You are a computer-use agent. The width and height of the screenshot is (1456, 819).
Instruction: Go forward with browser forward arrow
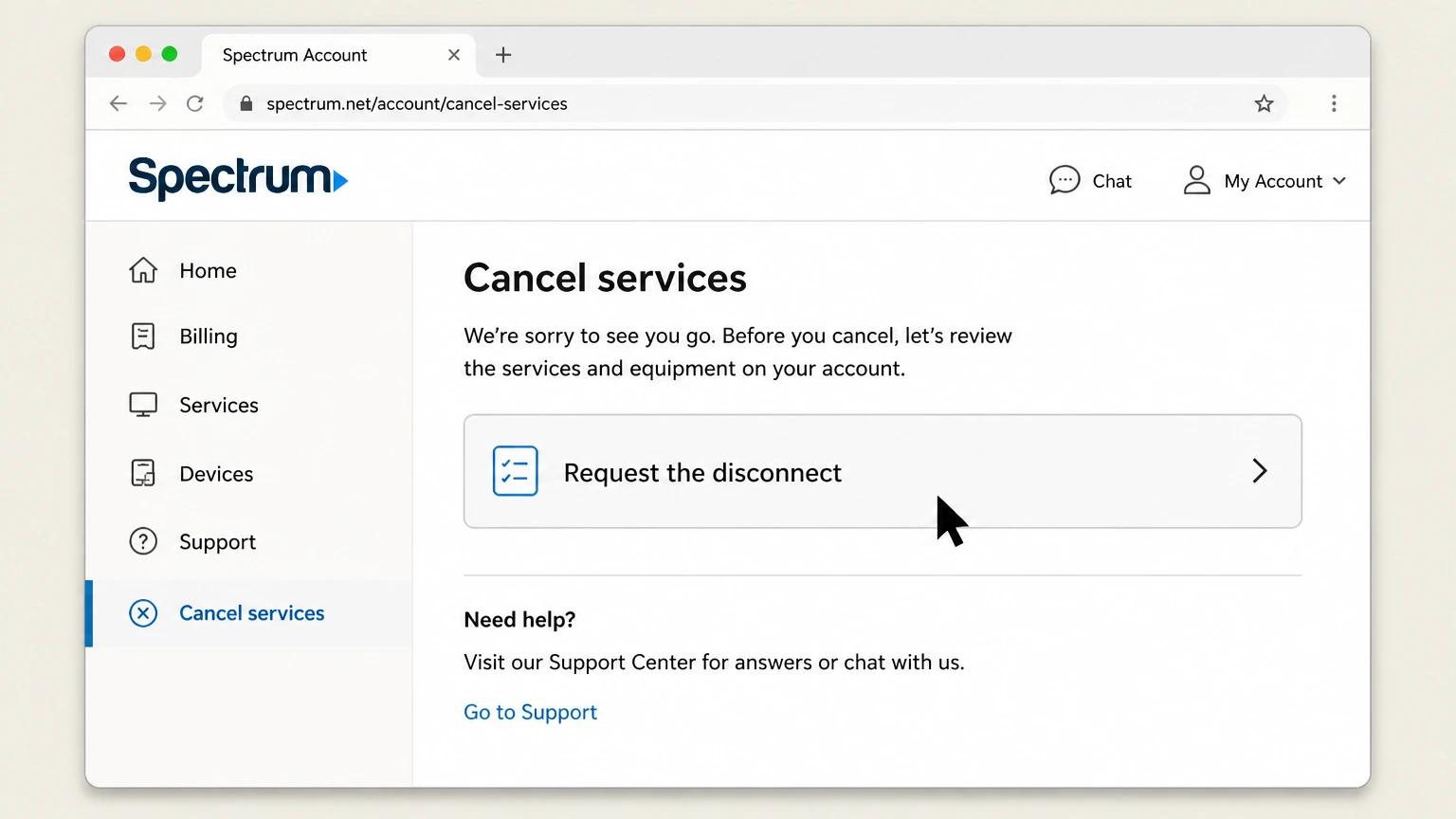click(157, 103)
